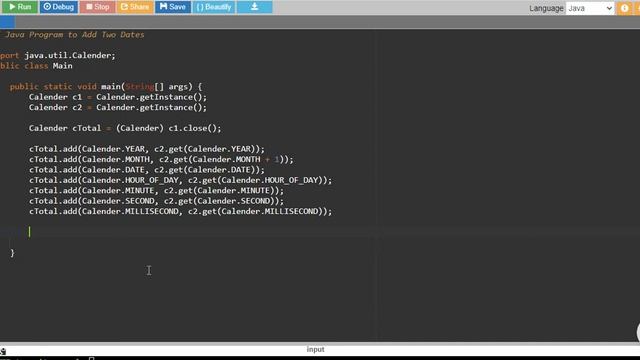Click the 'Calender c1' declaration line
Viewport: 640px width, 360px height.
[118, 97]
